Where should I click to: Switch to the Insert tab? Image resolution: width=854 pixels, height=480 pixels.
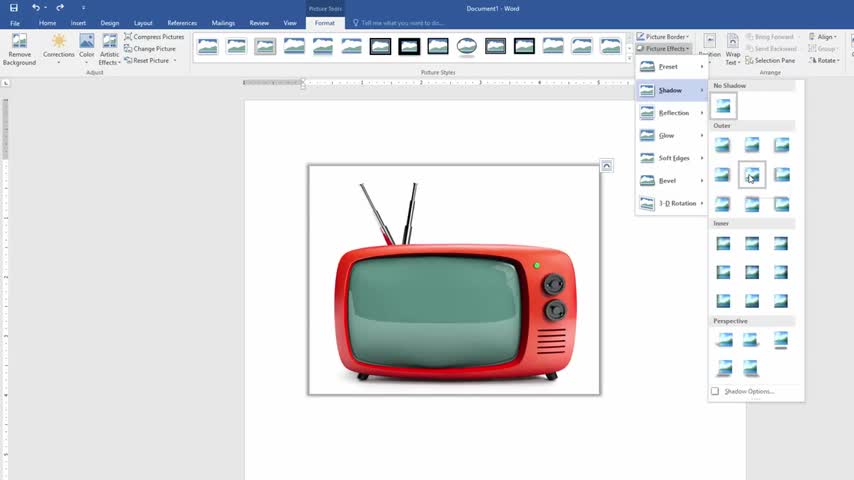pyautogui.click(x=78, y=23)
